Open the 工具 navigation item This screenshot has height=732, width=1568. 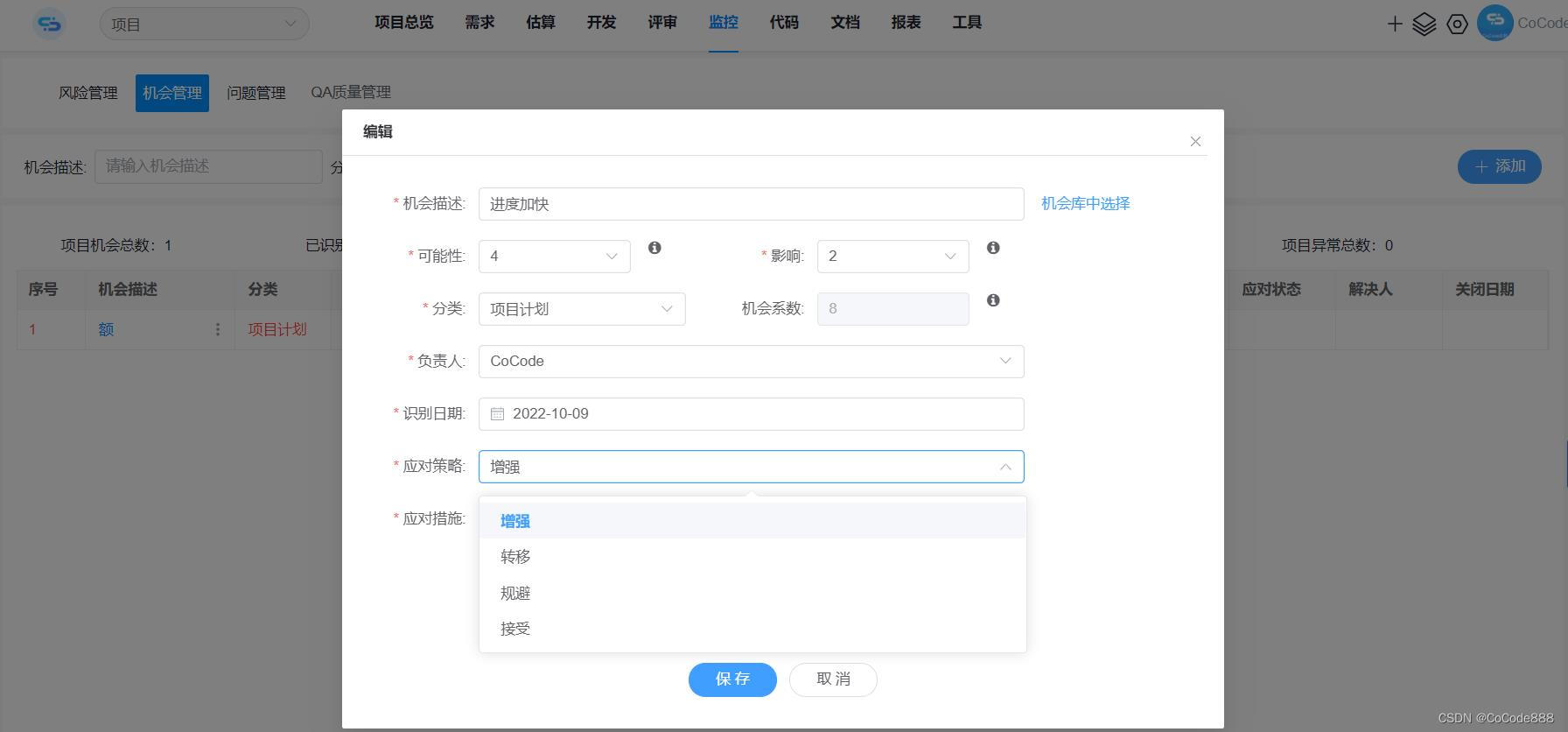coord(967,23)
